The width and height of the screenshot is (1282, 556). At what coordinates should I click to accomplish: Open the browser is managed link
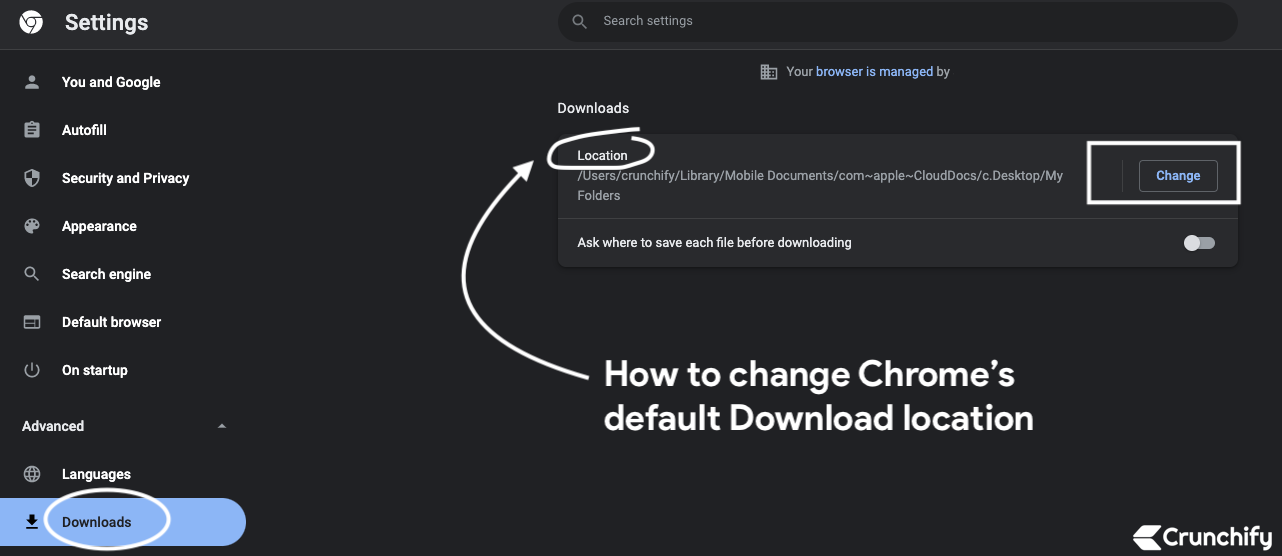(x=875, y=72)
